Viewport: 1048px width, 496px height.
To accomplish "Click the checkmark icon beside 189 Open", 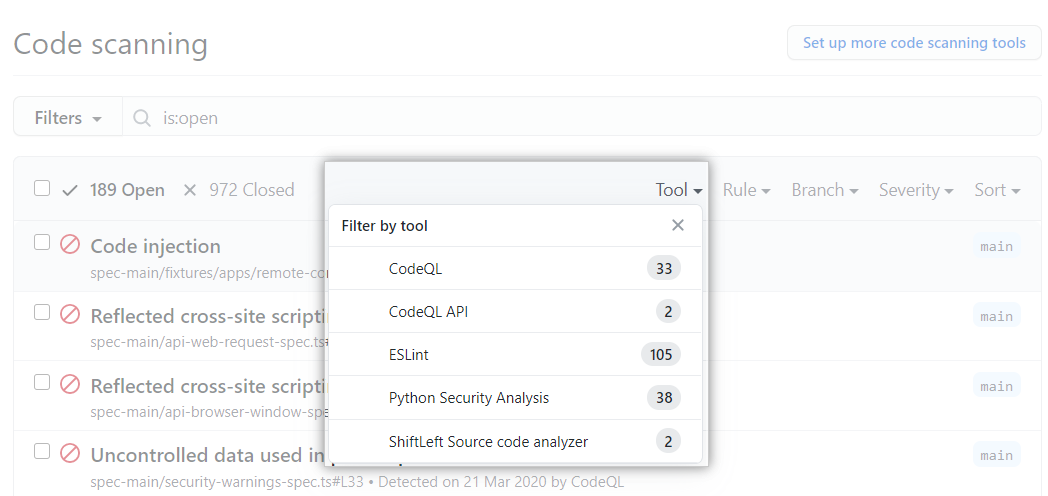I will tap(70, 190).
